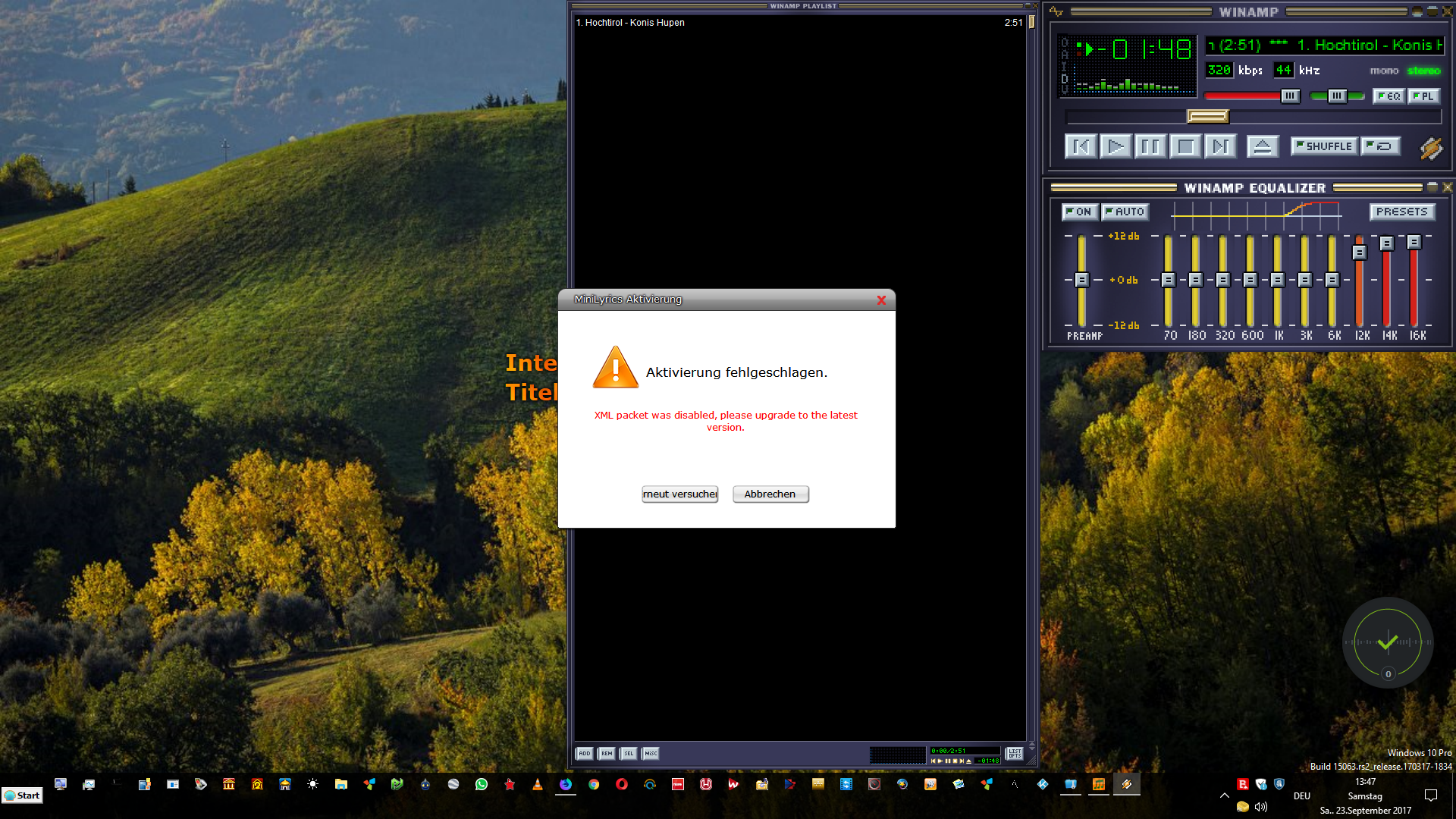Toggle the EQ window button
1456x819 pixels.
coord(1389,96)
